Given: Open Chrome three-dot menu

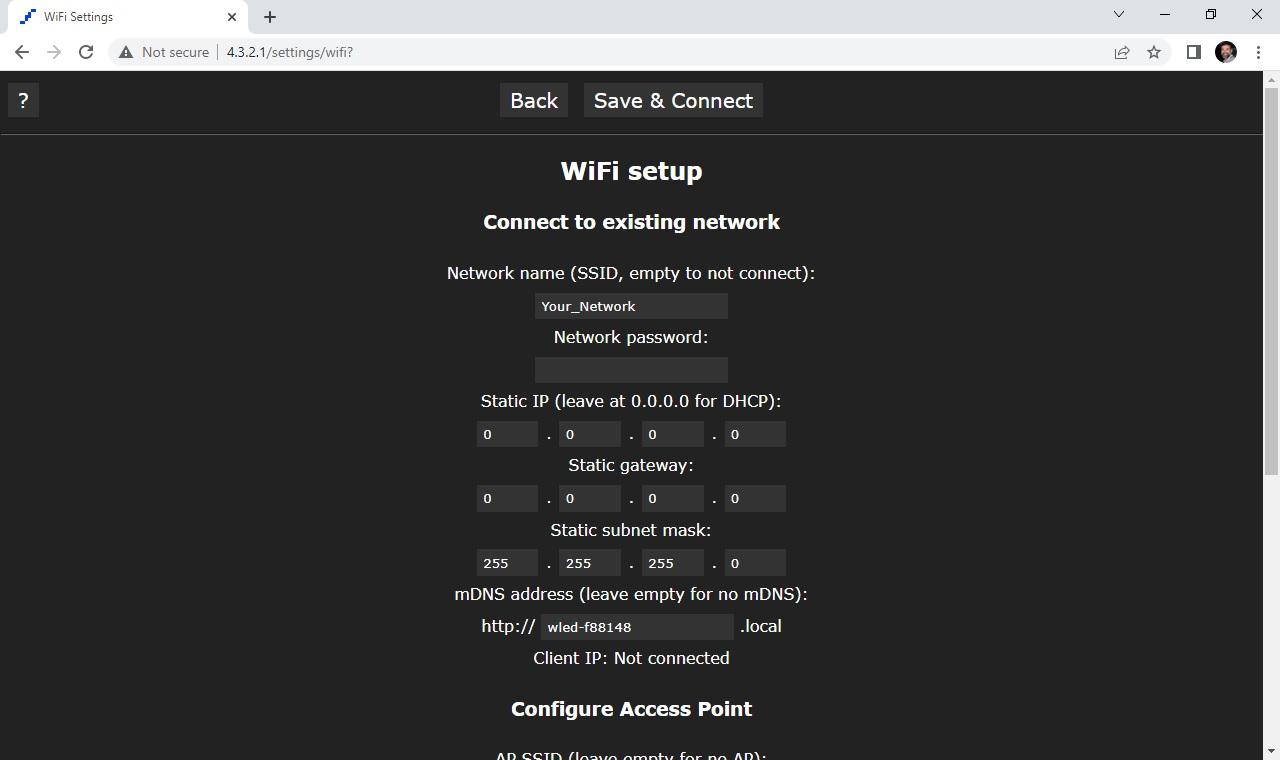Looking at the screenshot, I should point(1258,52).
